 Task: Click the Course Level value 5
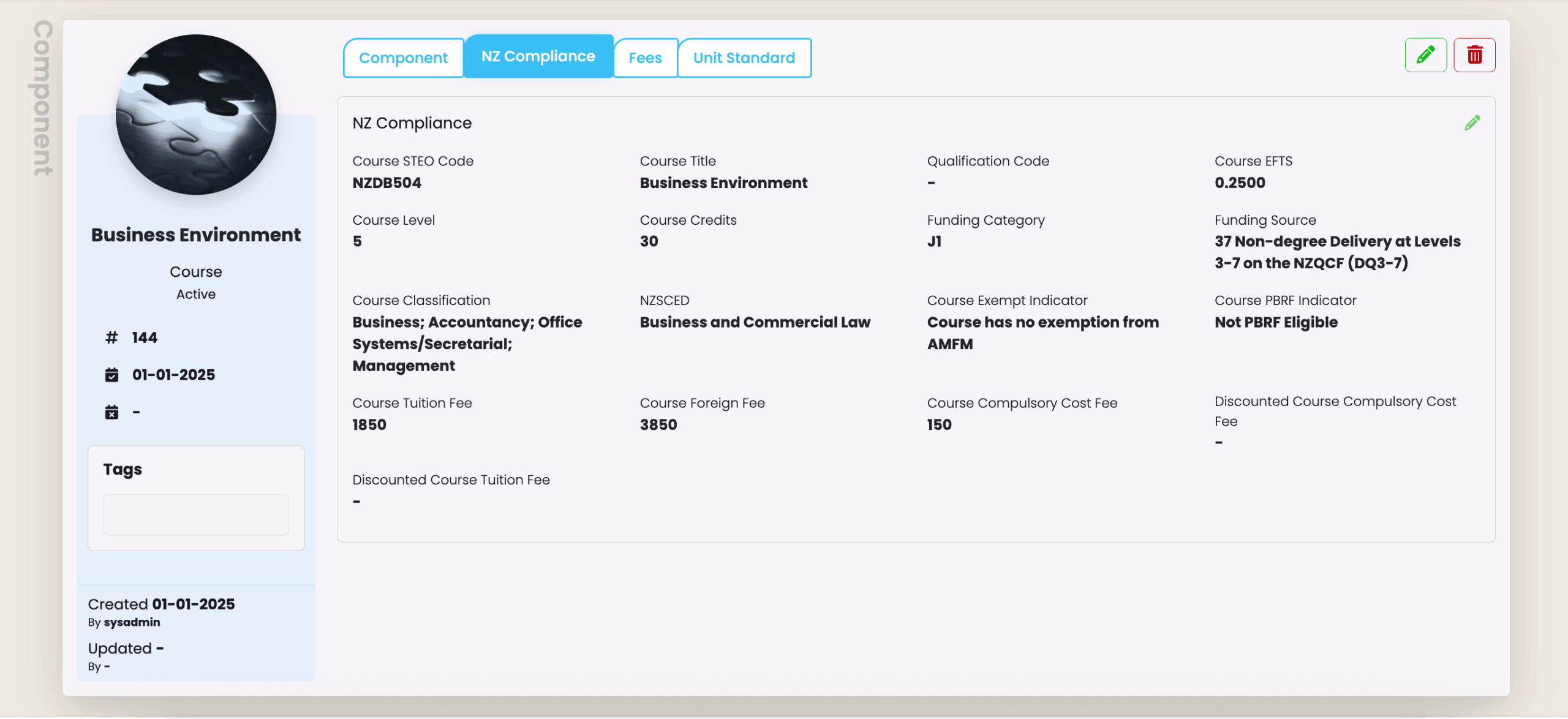(357, 241)
